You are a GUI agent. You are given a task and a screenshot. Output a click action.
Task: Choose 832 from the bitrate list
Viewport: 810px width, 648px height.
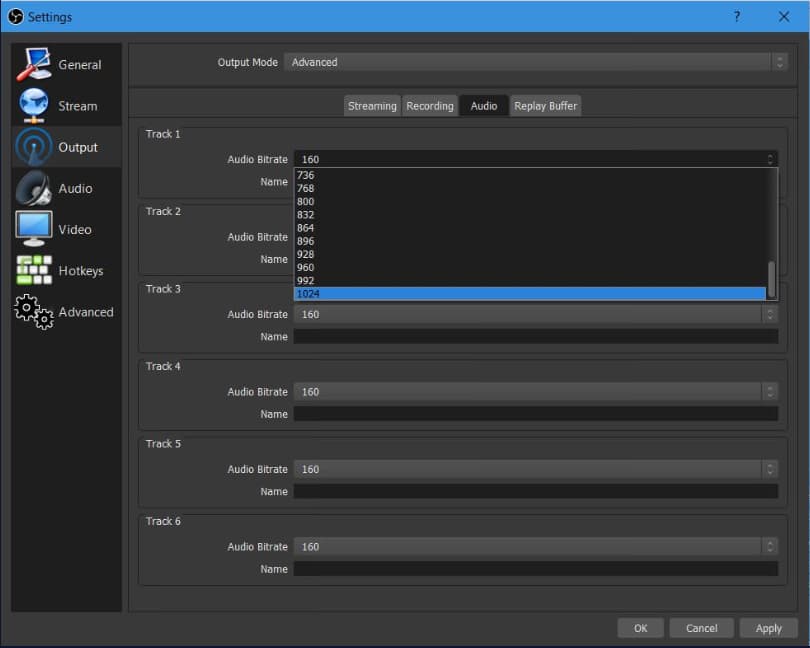(530, 214)
